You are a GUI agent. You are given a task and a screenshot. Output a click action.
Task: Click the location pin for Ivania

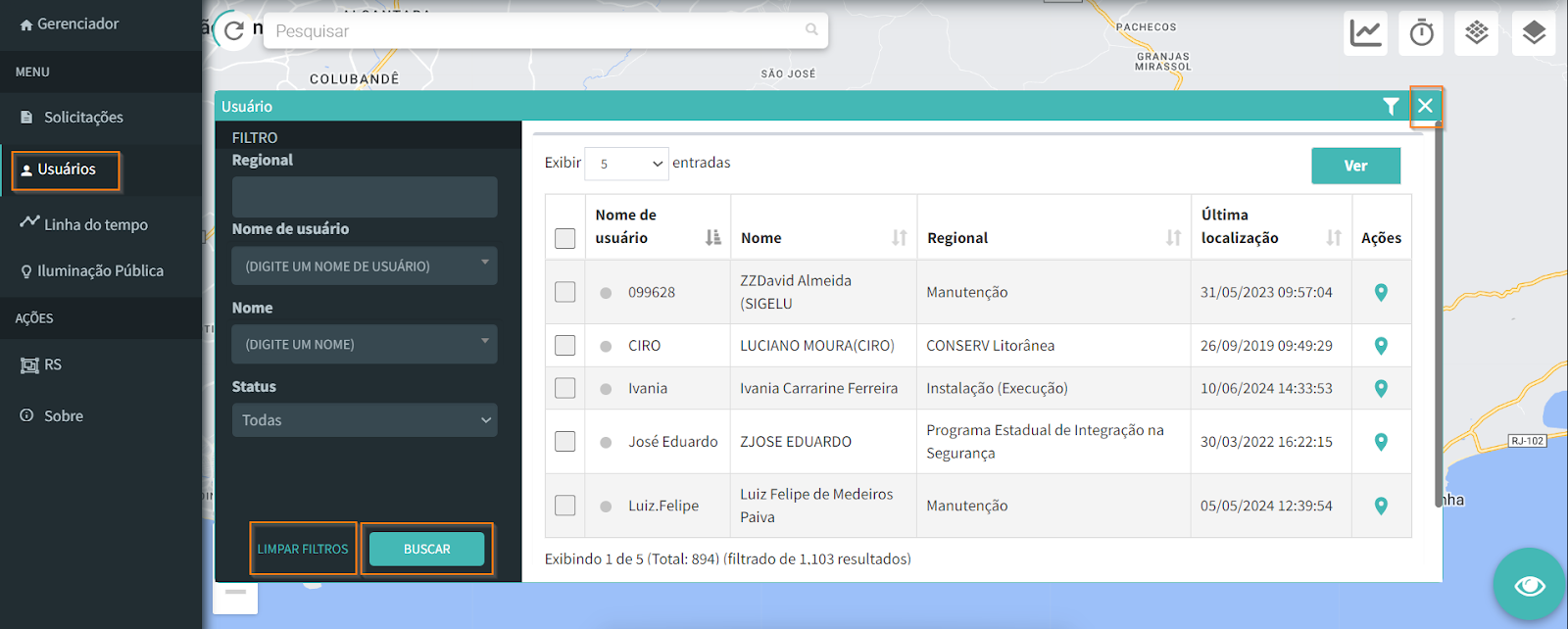1381,388
